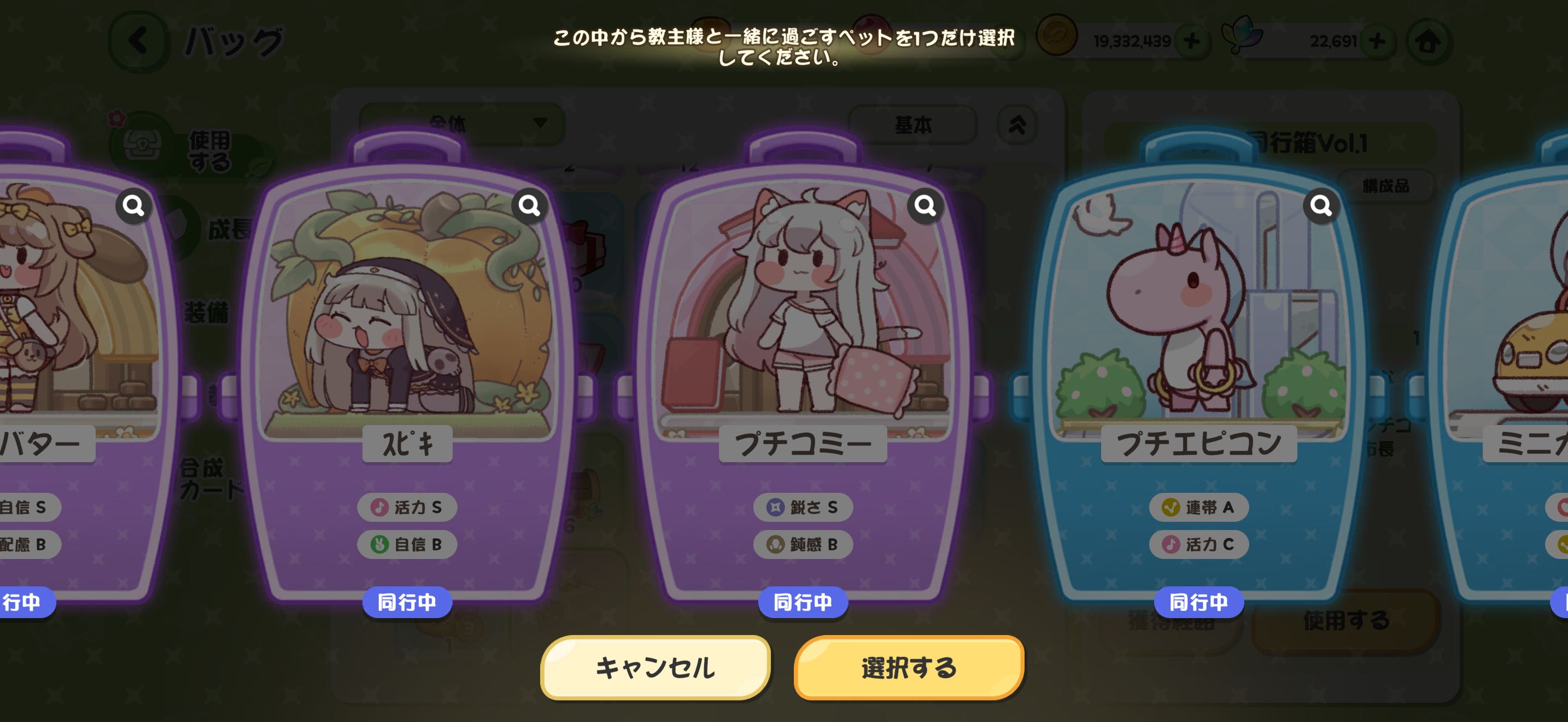This screenshot has height=722, width=1568.
Task: Add coins with the plus beside 19,332,439
Action: tap(1191, 42)
